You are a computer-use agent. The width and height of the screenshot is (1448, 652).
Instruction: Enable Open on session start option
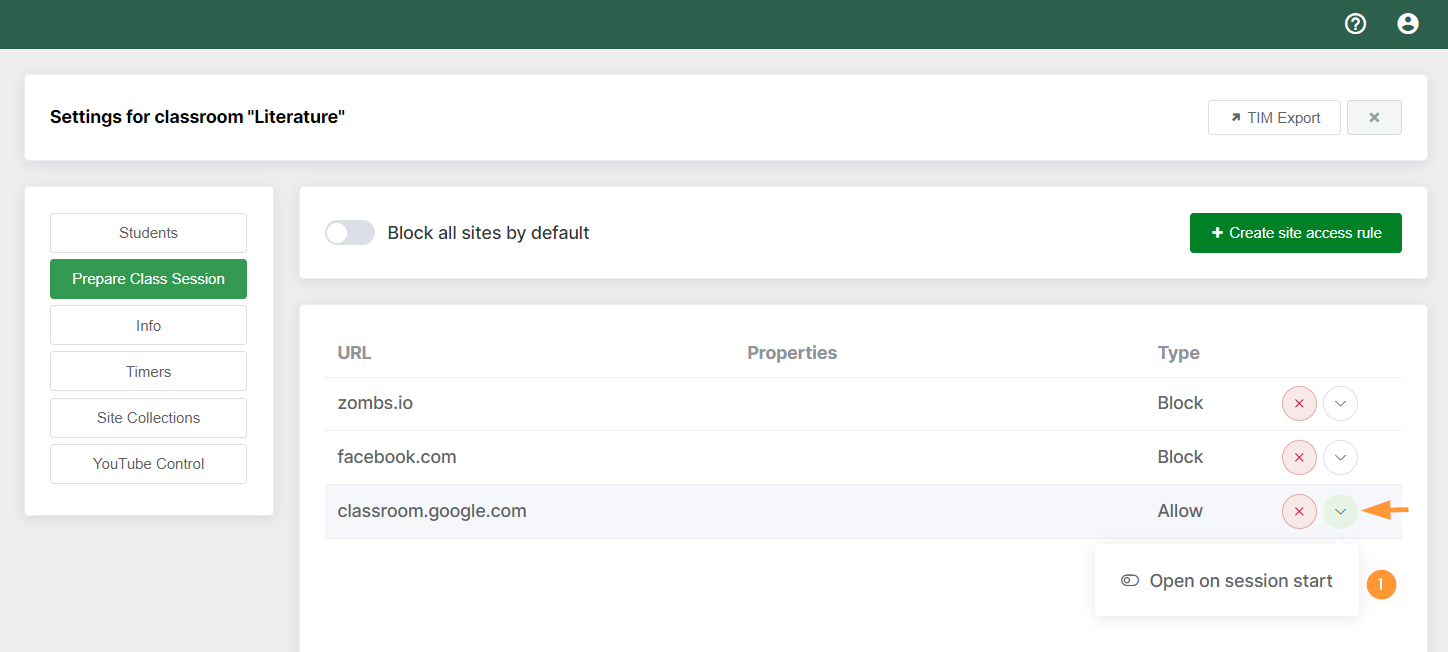click(x=1226, y=581)
